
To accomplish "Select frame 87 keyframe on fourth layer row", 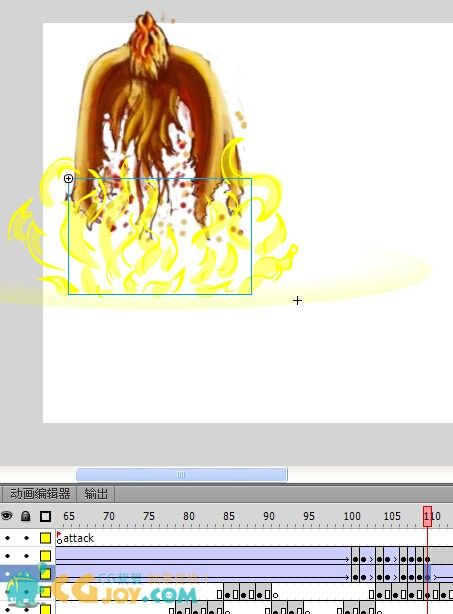I will [x=243, y=592].
